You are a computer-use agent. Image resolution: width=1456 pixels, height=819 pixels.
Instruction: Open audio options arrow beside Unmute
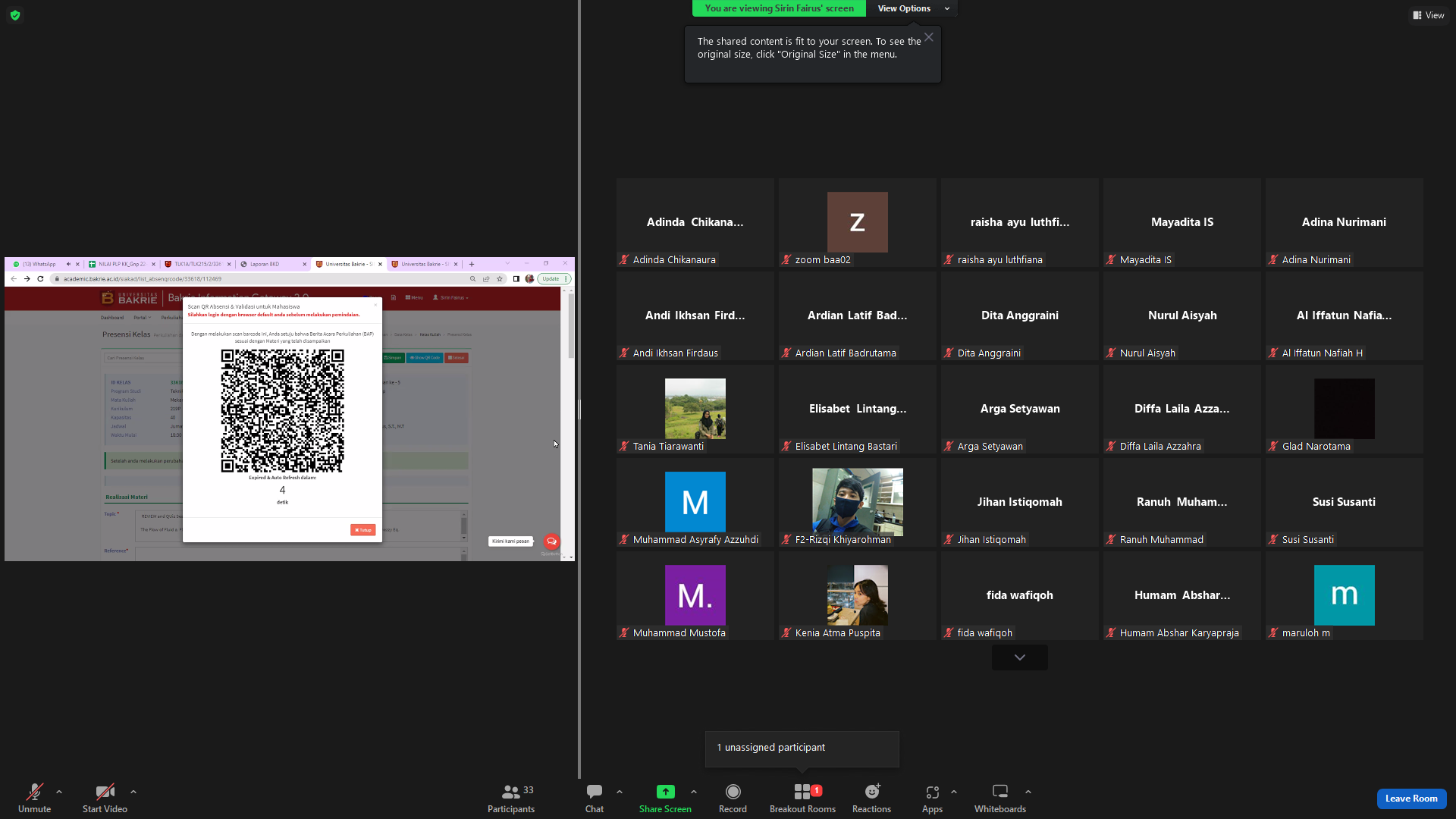coord(59,792)
